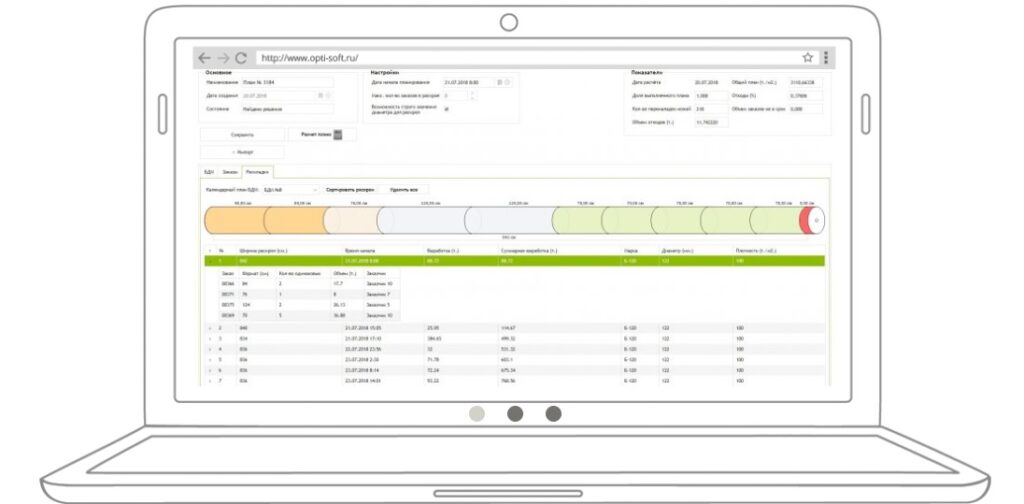Select the first orange roll segment
This screenshot has height=504, width=1024.
click(x=235, y=220)
